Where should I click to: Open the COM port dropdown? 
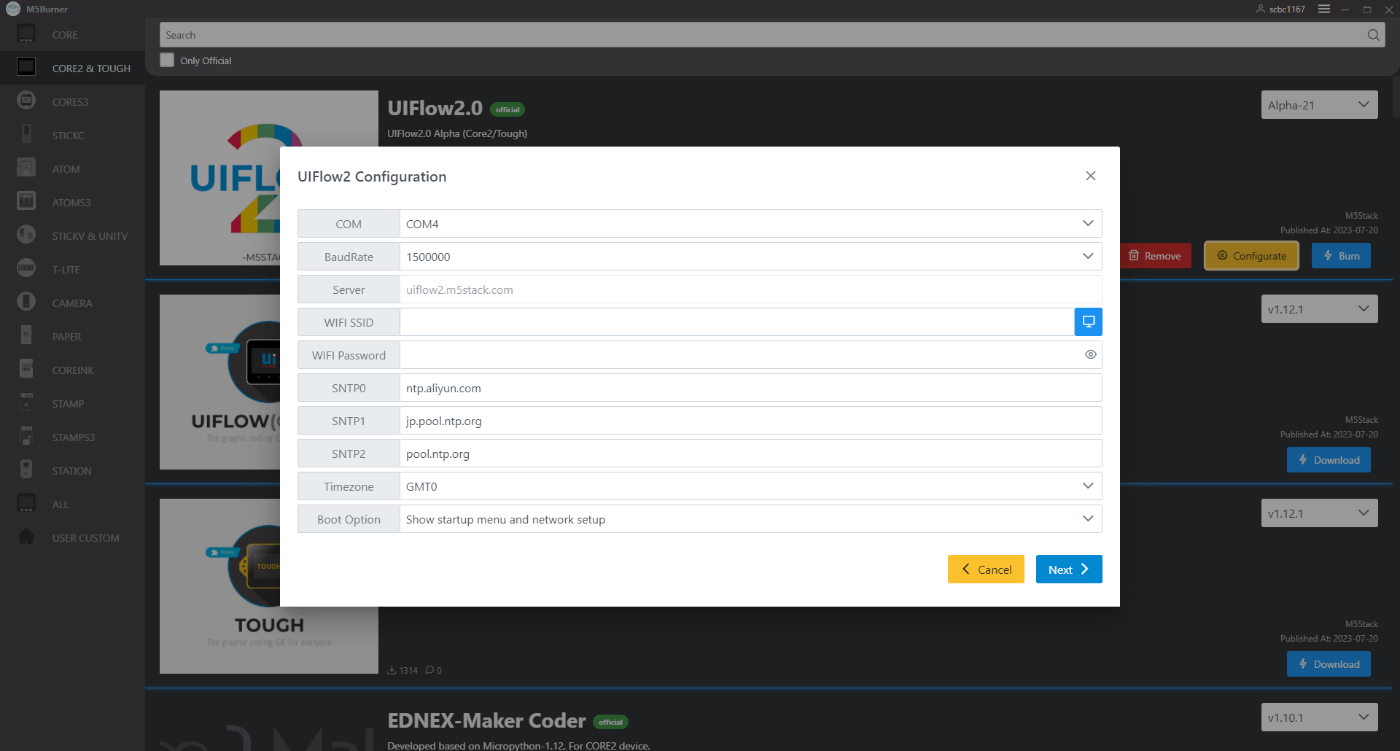[1087, 223]
